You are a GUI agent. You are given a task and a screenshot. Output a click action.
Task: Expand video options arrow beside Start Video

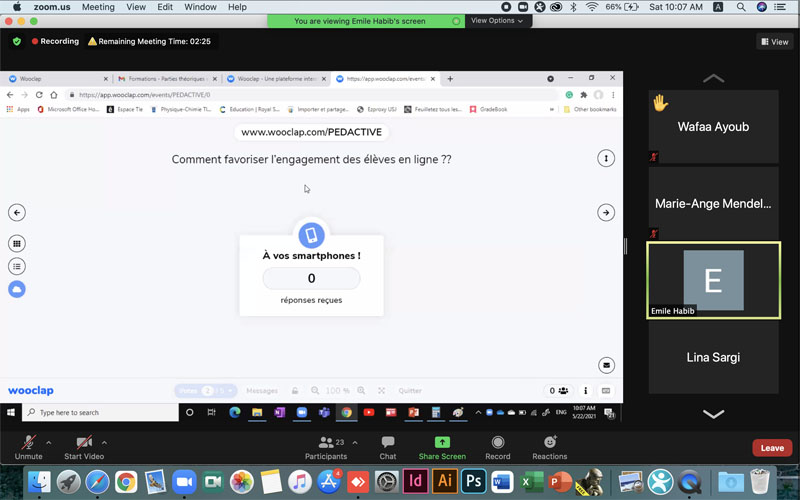coord(104,442)
